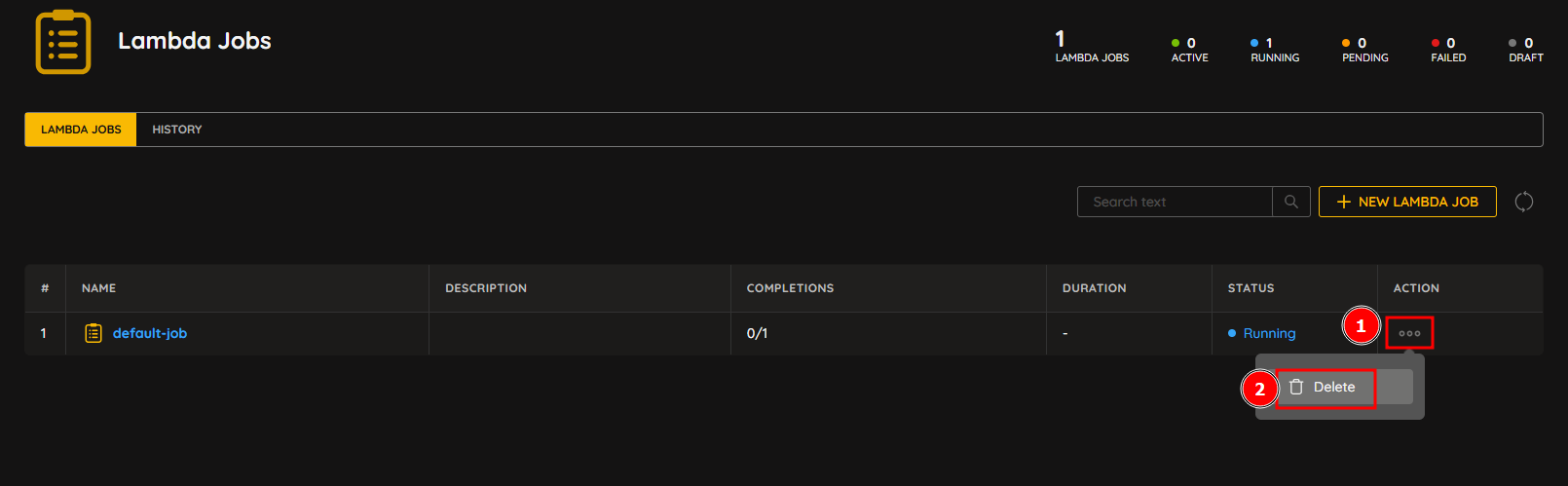1568x486 pixels.
Task: Focus the Search text input field
Action: pos(1175,202)
